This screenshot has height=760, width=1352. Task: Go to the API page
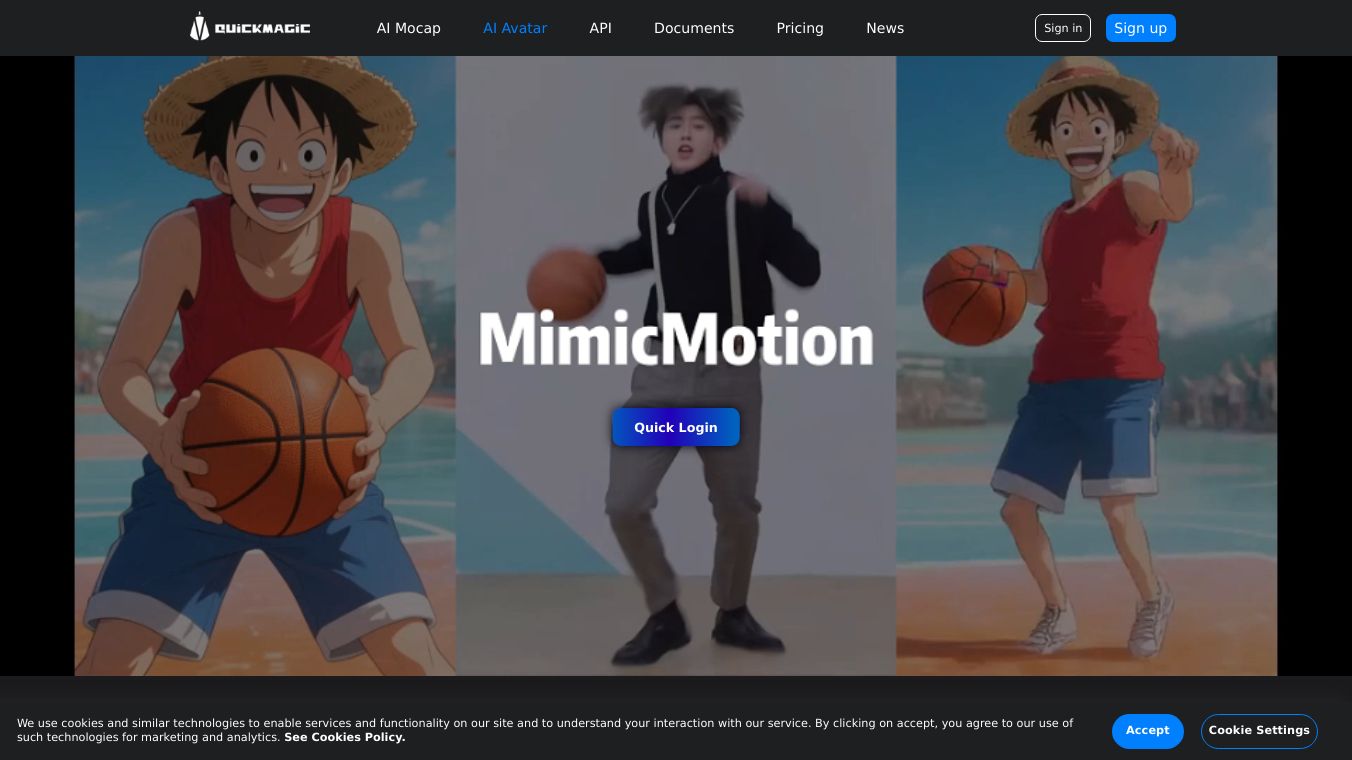tap(600, 28)
